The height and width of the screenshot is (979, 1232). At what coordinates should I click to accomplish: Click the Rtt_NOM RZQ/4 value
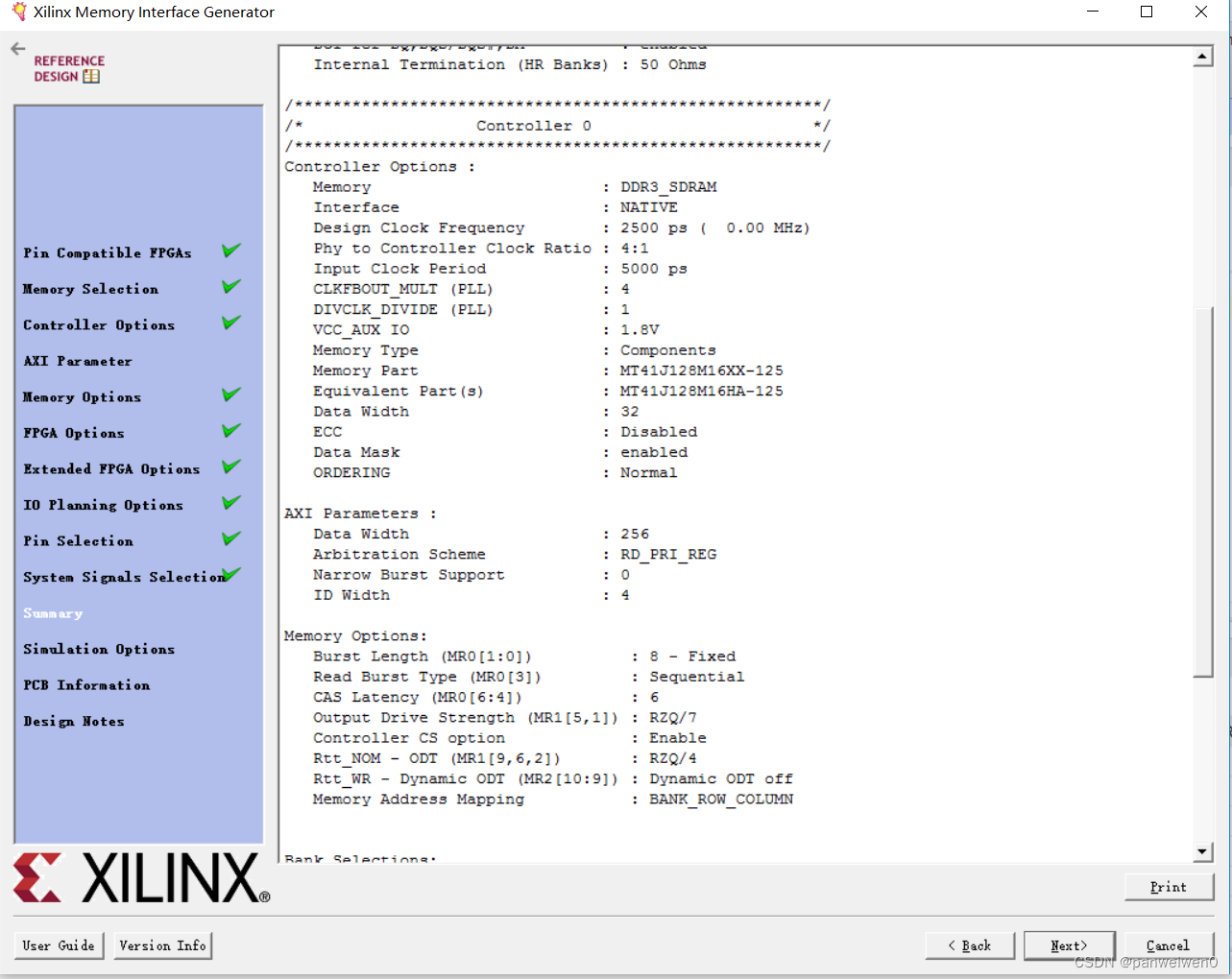point(673,758)
